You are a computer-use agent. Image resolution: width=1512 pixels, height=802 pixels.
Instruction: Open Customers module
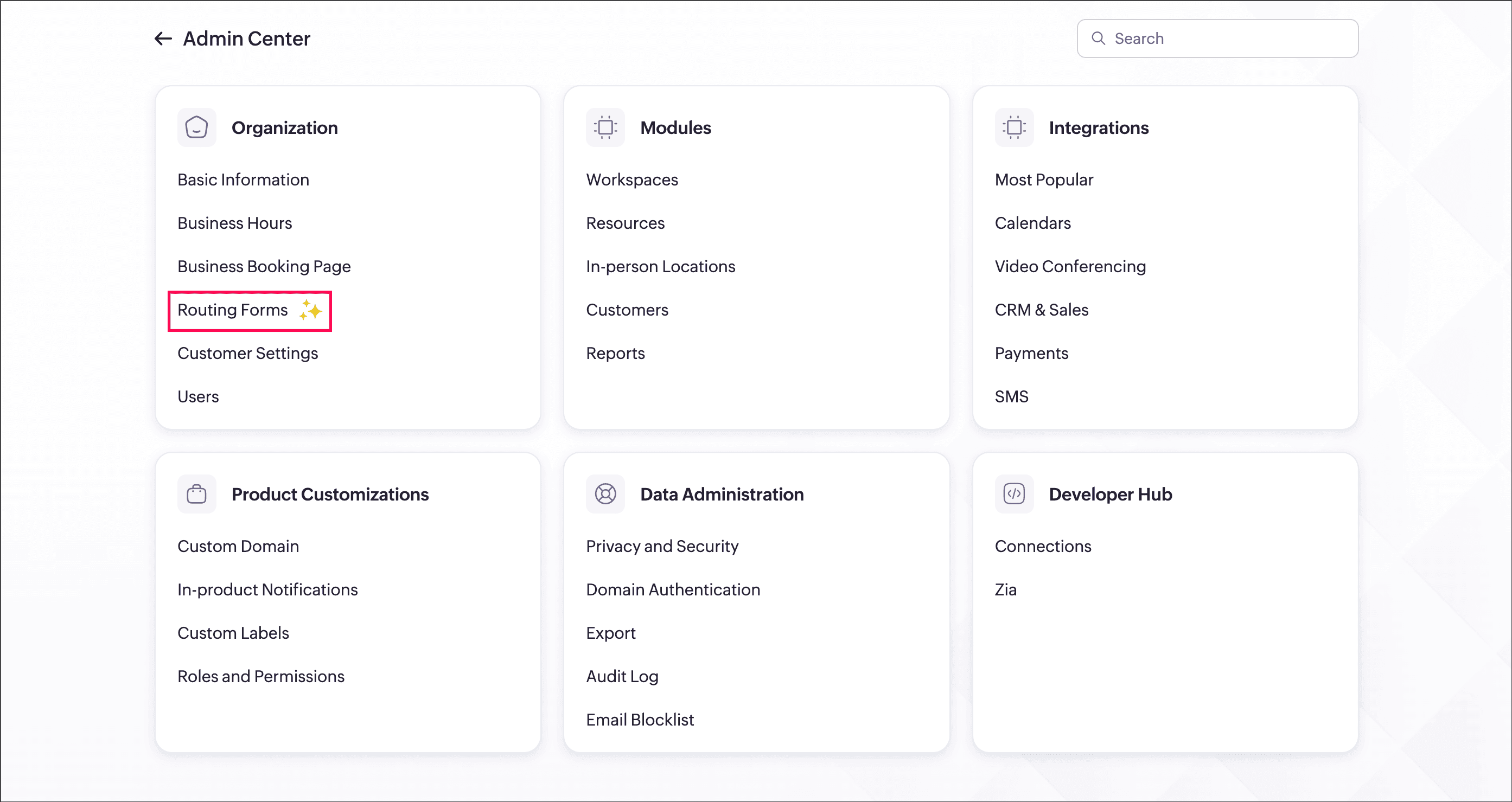tap(627, 310)
